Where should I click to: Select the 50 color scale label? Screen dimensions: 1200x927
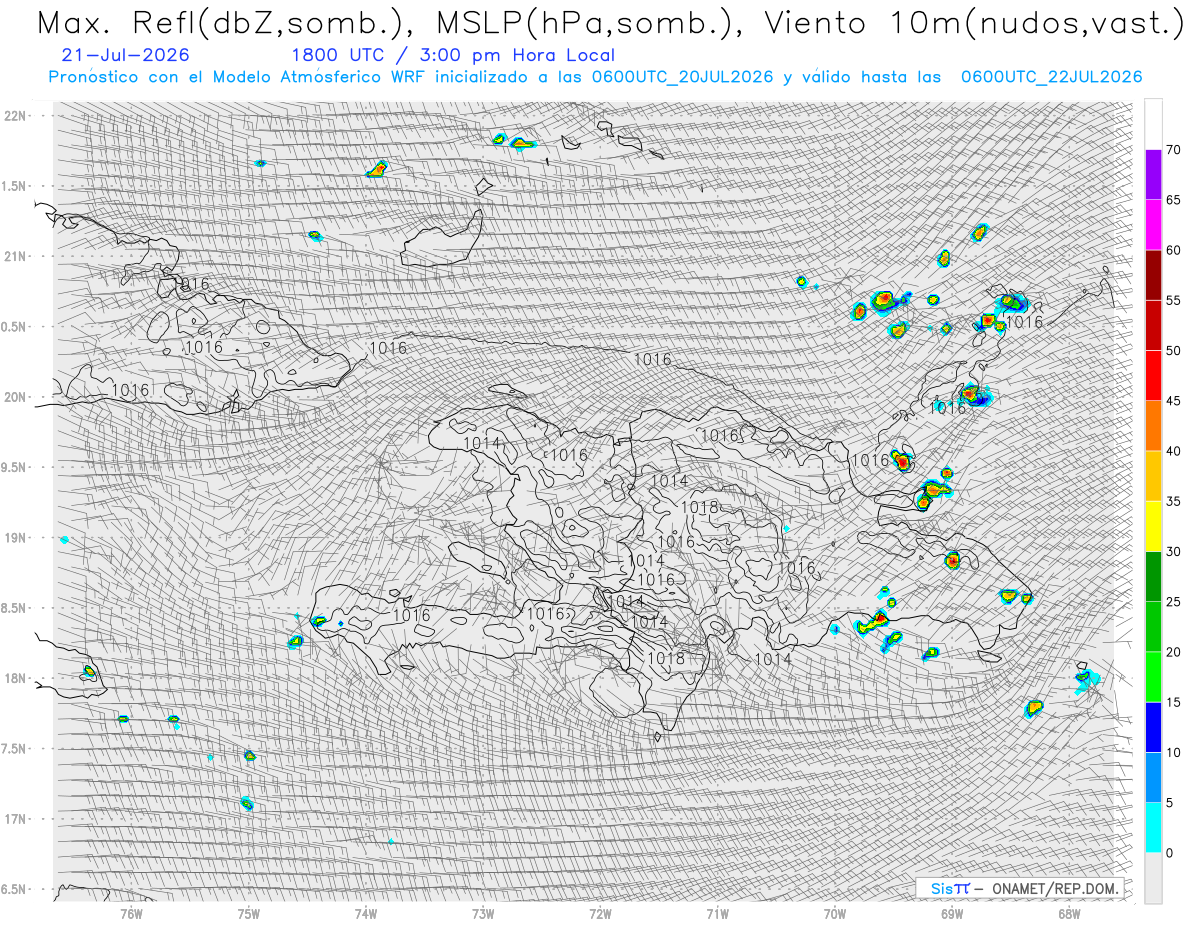1173,351
